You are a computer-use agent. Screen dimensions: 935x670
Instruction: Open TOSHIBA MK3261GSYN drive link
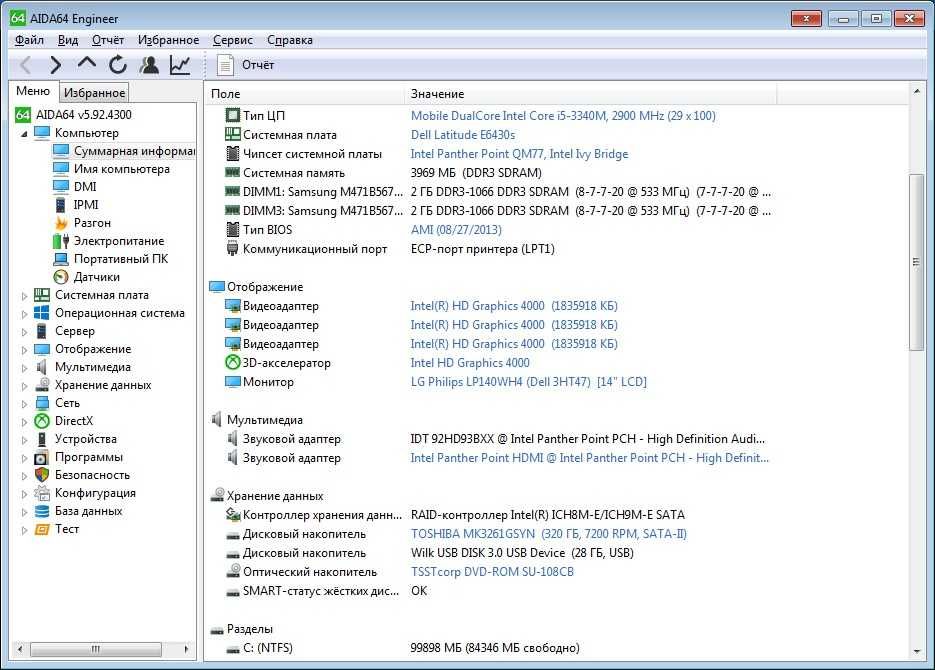click(x=549, y=533)
